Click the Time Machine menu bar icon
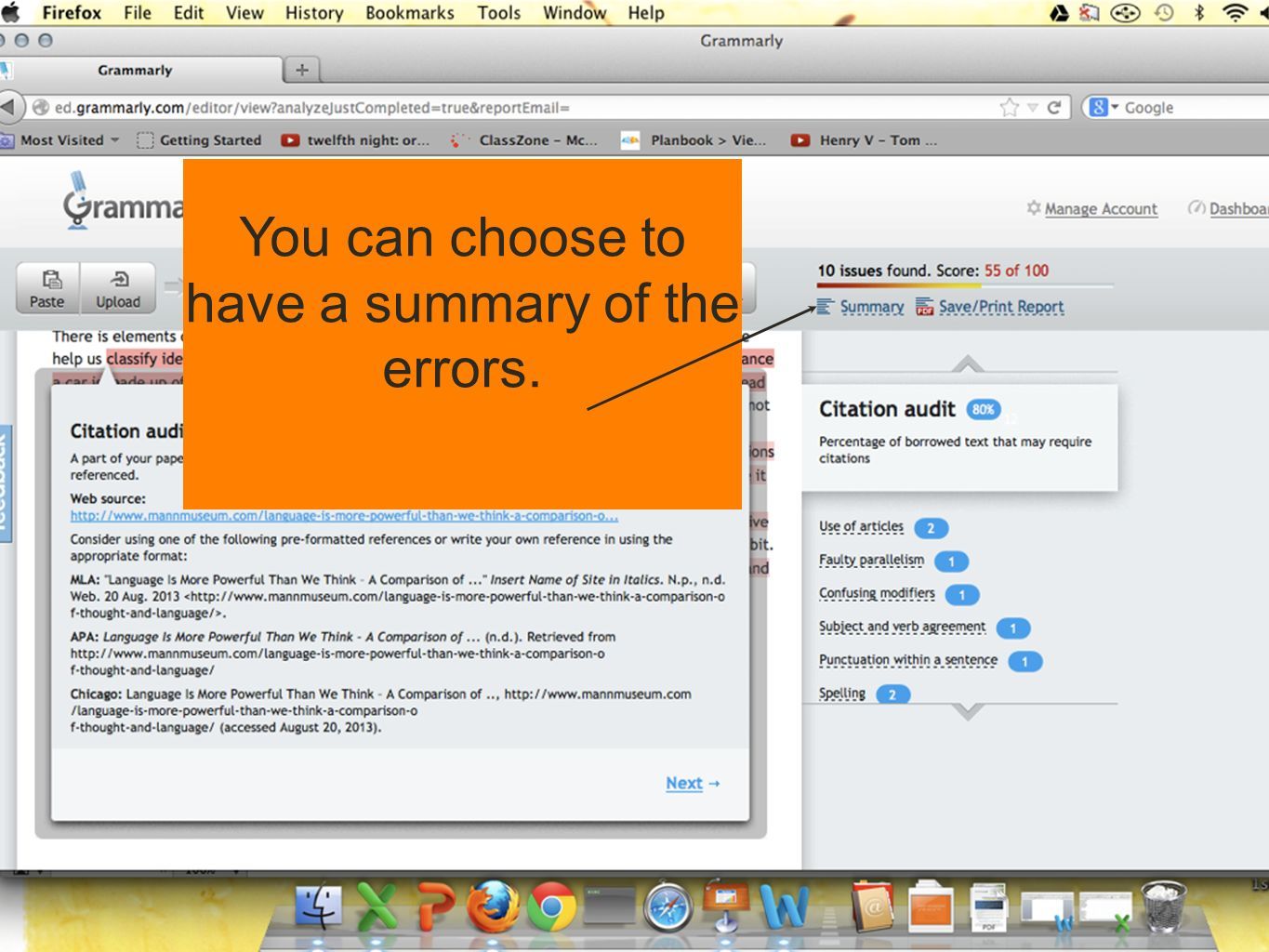This screenshot has width=1269, height=952. (x=1164, y=13)
